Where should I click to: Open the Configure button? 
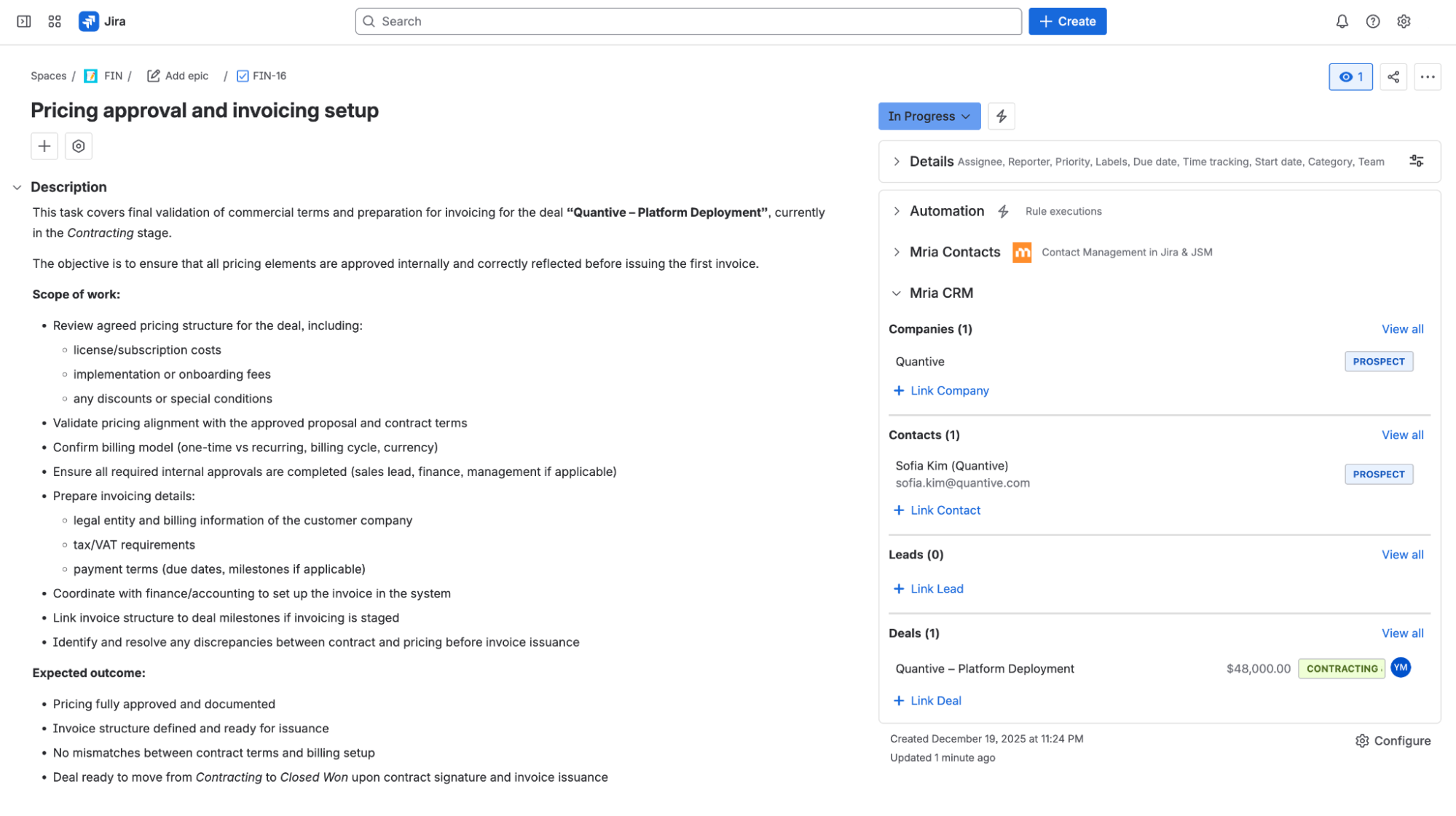point(1392,740)
